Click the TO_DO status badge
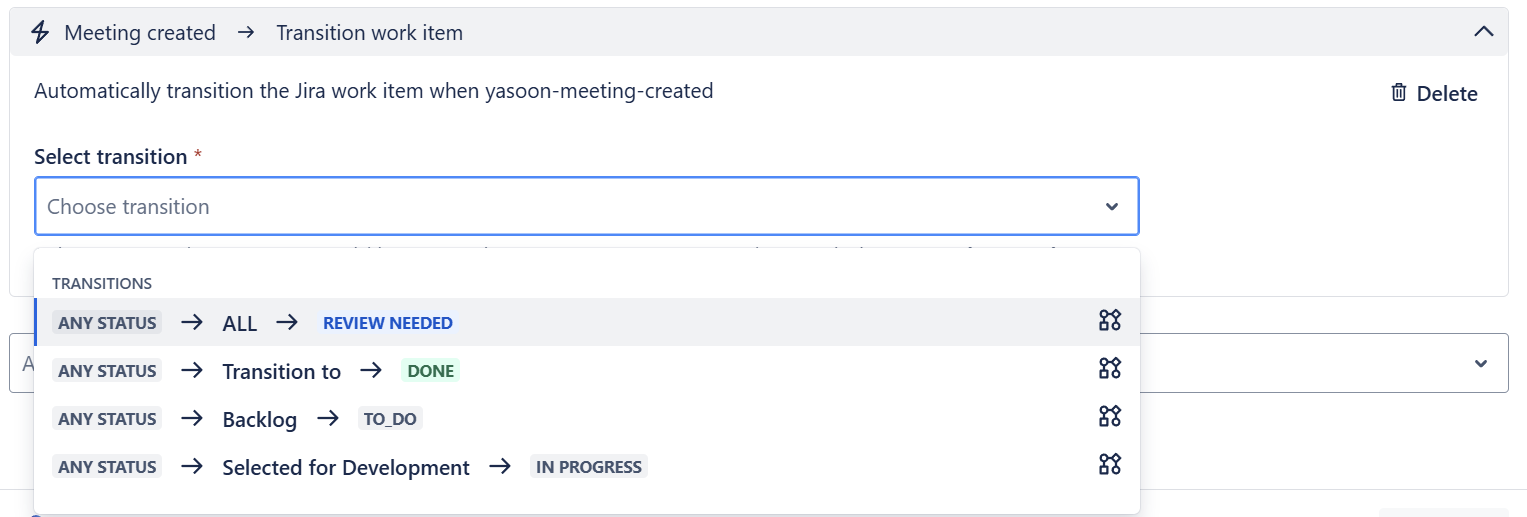Image resolution: width=1527 pixels, height=517 pixels. (390, 419)
